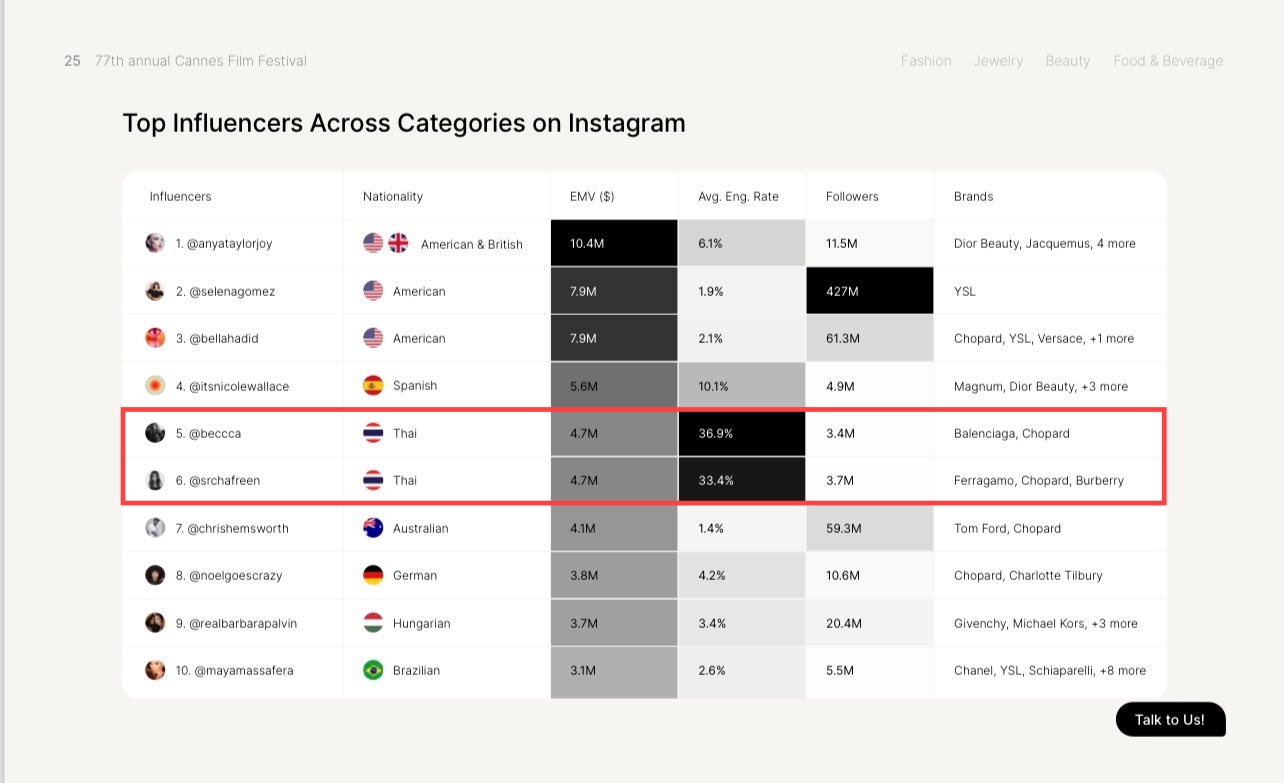
Task: Click the Australian flag icon
Action: (373, 528)
